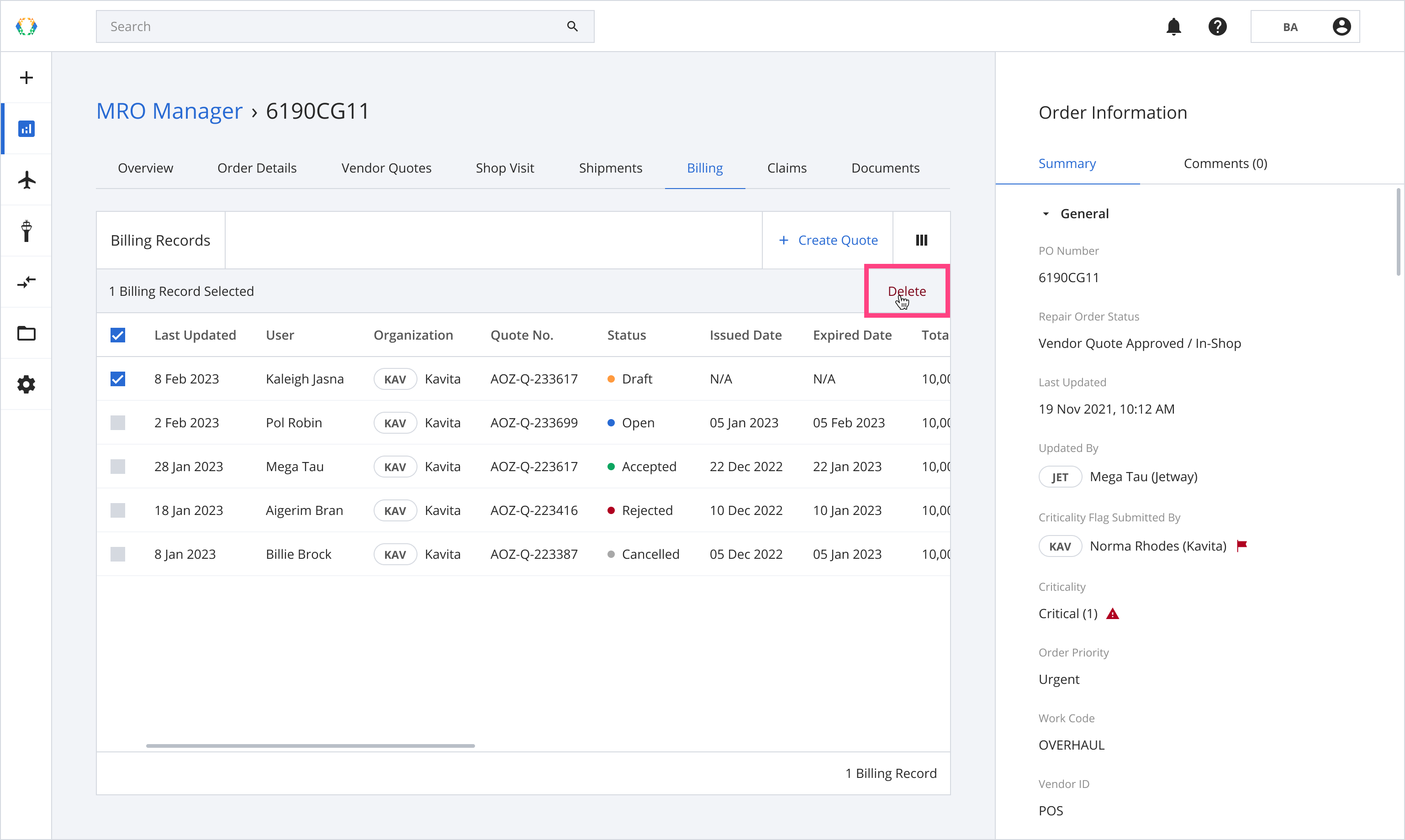Check the 2 Feb 2023 row checkbox
Screen dimensions: 1405x840
click(118, 423)
